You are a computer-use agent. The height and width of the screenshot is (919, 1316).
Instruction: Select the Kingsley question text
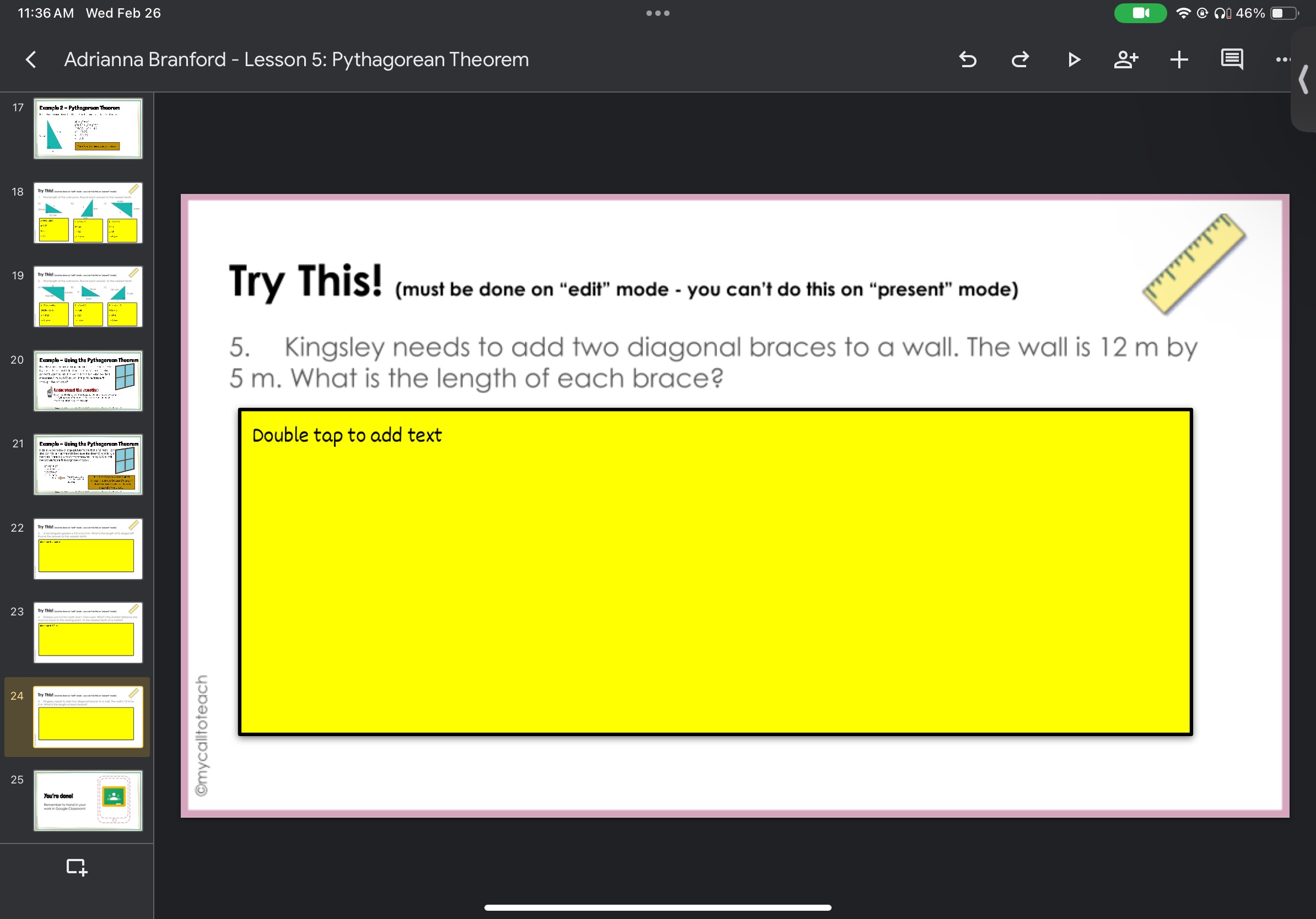coord(713,362)
